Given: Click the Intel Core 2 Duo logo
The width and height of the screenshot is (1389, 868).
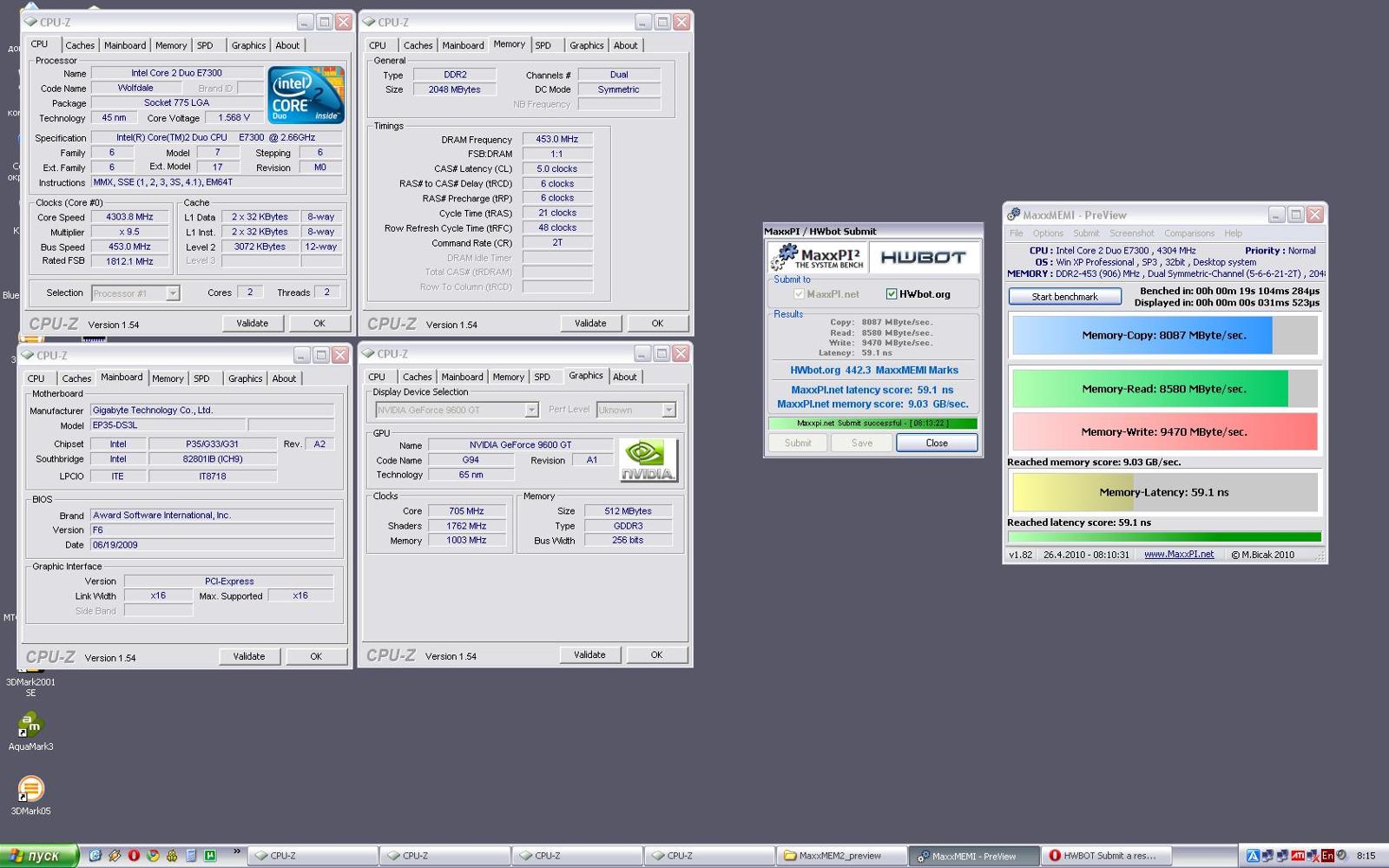Looking at the screenshot, I should click(x=306, y=95).
